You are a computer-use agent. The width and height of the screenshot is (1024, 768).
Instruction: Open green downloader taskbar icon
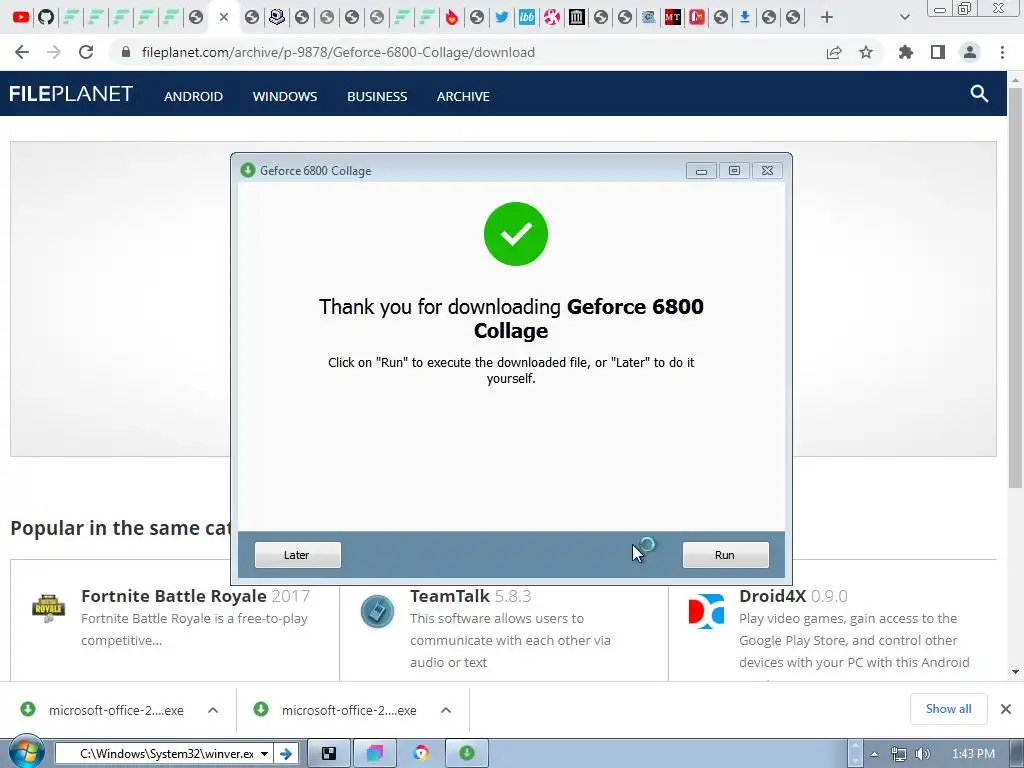[467, 754]
